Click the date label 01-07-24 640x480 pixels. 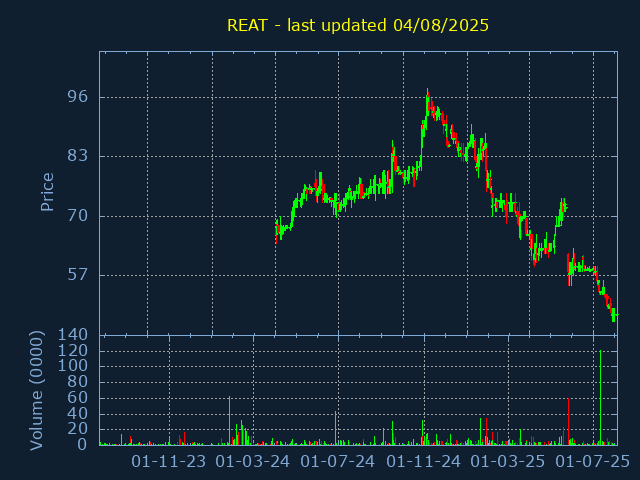pyautogui.click(x=338, y=462)
